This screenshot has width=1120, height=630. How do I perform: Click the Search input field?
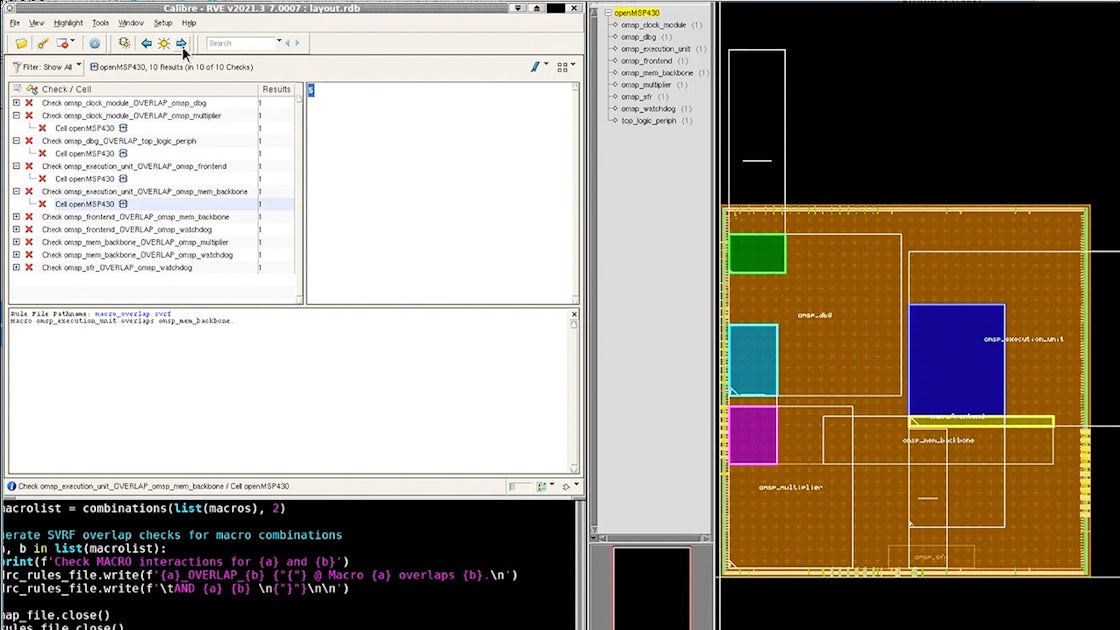[240, 43]
